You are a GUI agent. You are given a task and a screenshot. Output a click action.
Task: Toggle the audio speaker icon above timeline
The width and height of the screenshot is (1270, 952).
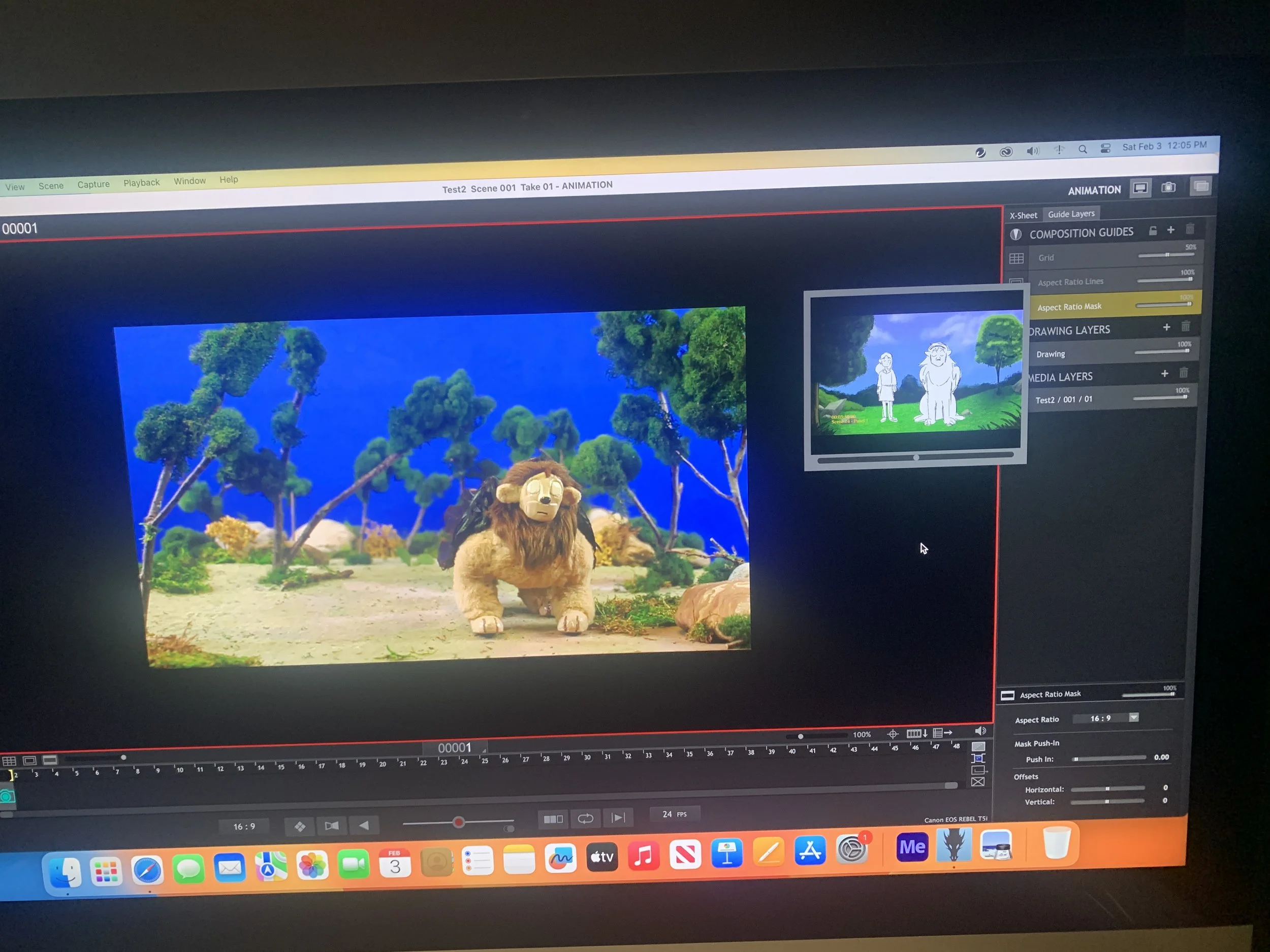pyautogui.click(x=980, y=731)
